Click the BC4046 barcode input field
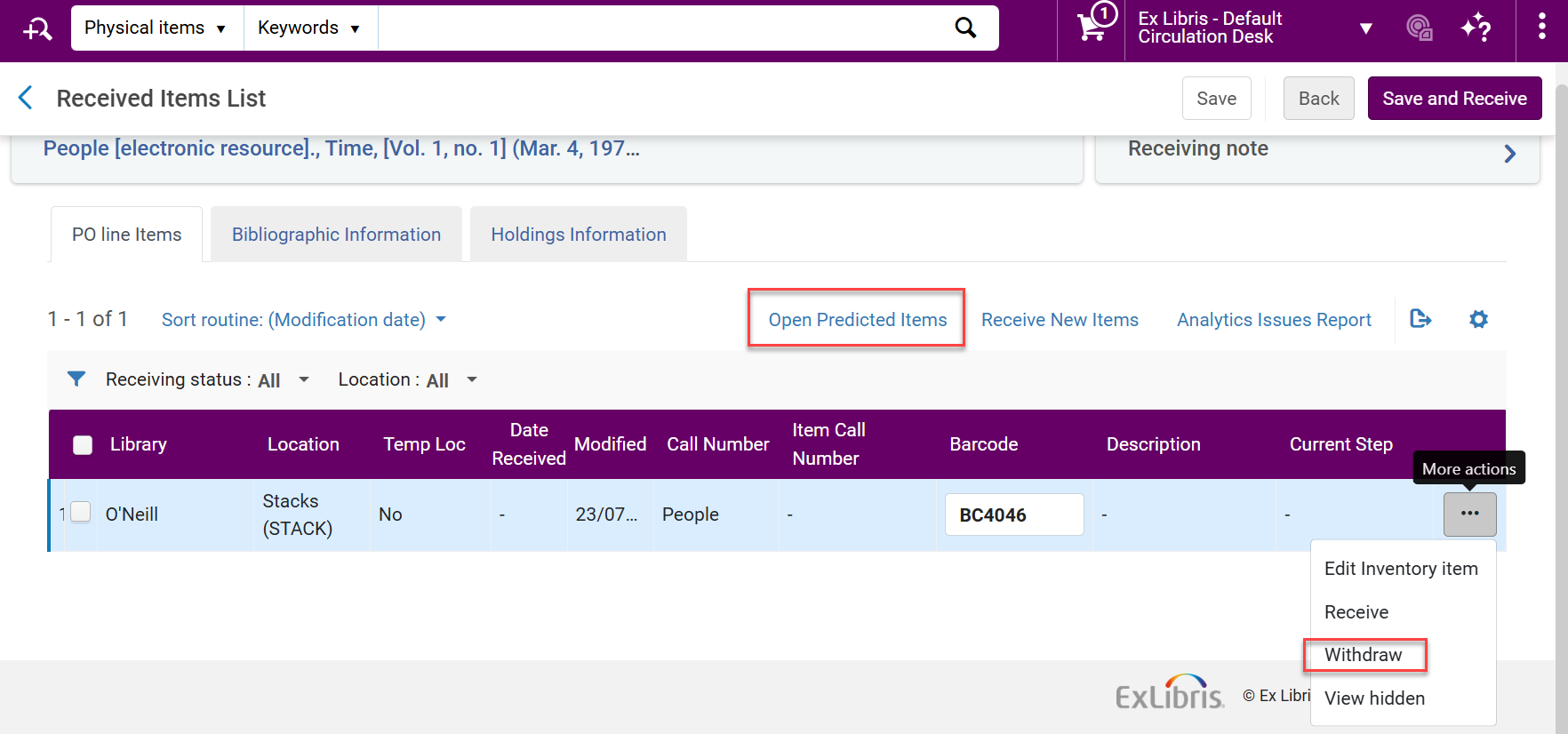Screen dimensions: 1568x734 (x=1014, y=515)
